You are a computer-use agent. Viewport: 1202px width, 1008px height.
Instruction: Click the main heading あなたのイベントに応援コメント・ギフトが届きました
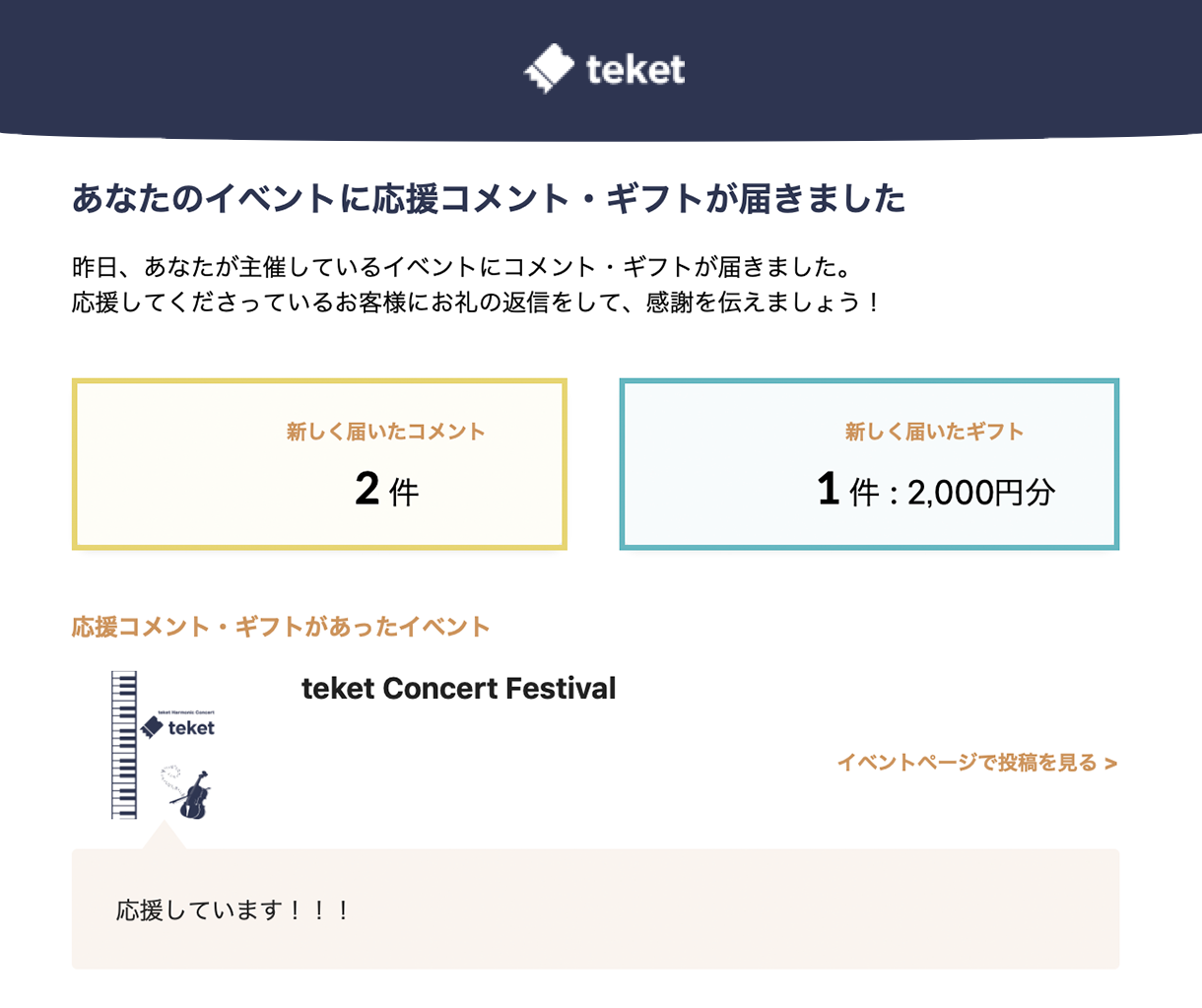coord(489,199)
